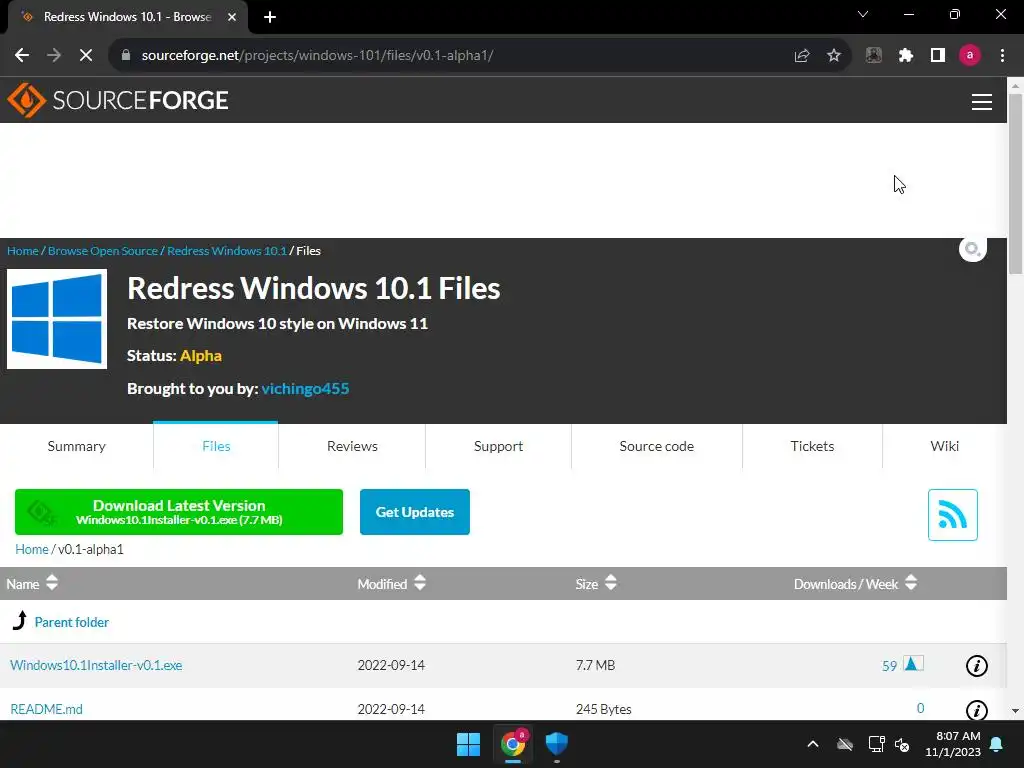
Task: Open Redress Windows 10.1 breadcrumb link
Action: coord(227,251)
